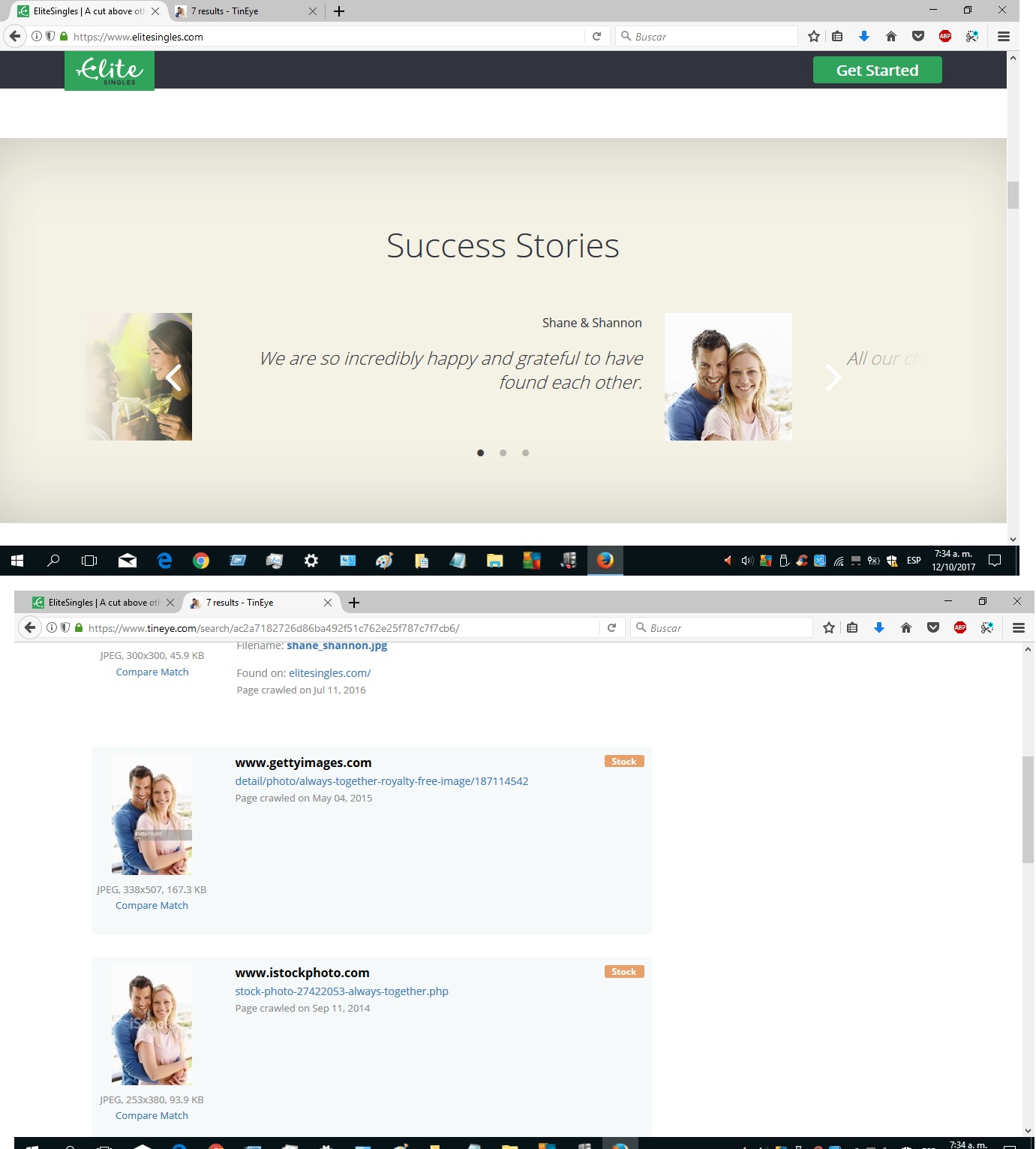The width and height of the screenshot is (1036, 1149).
Task: Open the Pocket icon in top toolbar
Action: [x=918, y=36]
